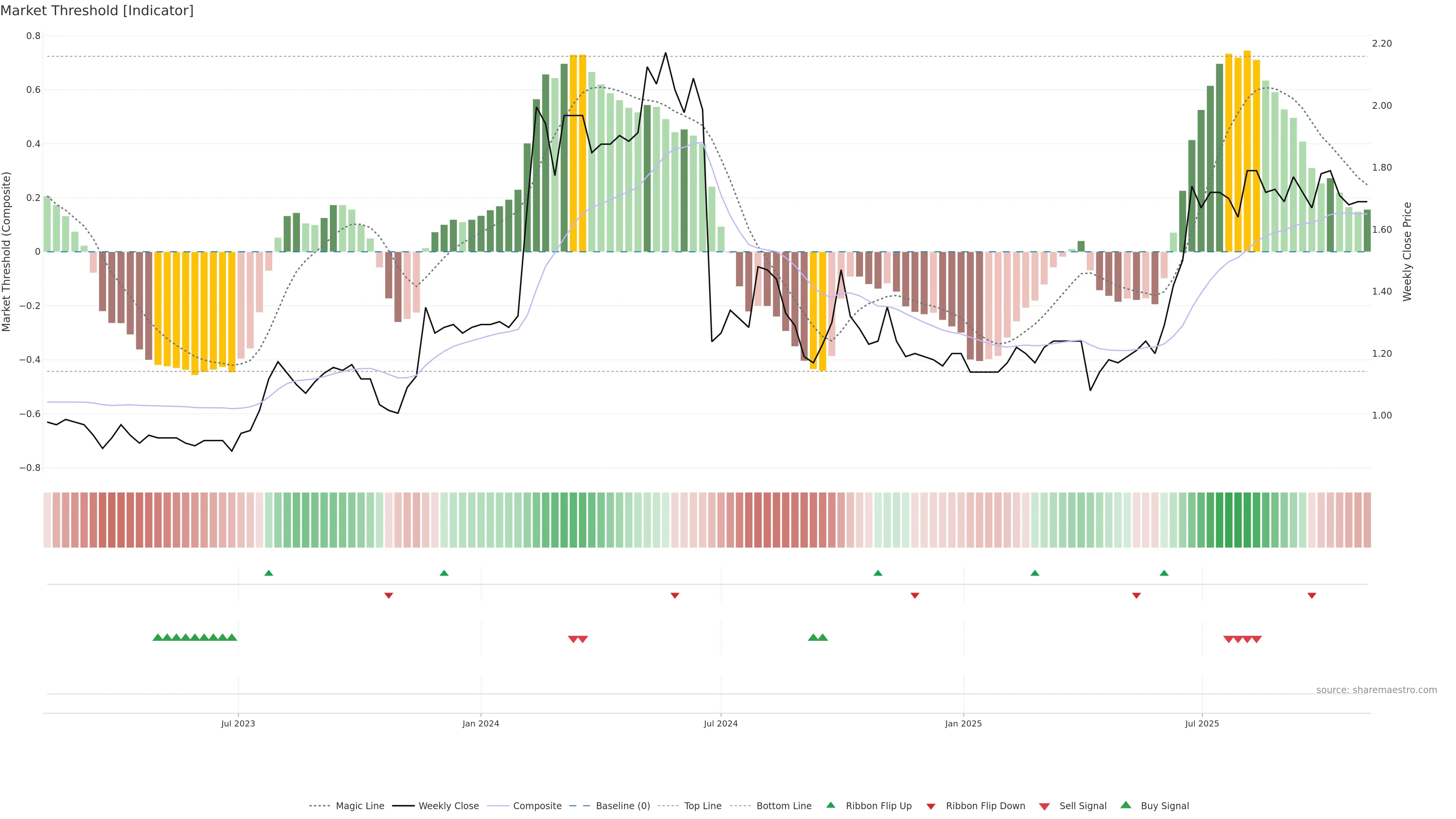Viewport: 1456px width, 819px height.
Task: Click the Sell Signal legend icon
Action: tap(1044, 806)
